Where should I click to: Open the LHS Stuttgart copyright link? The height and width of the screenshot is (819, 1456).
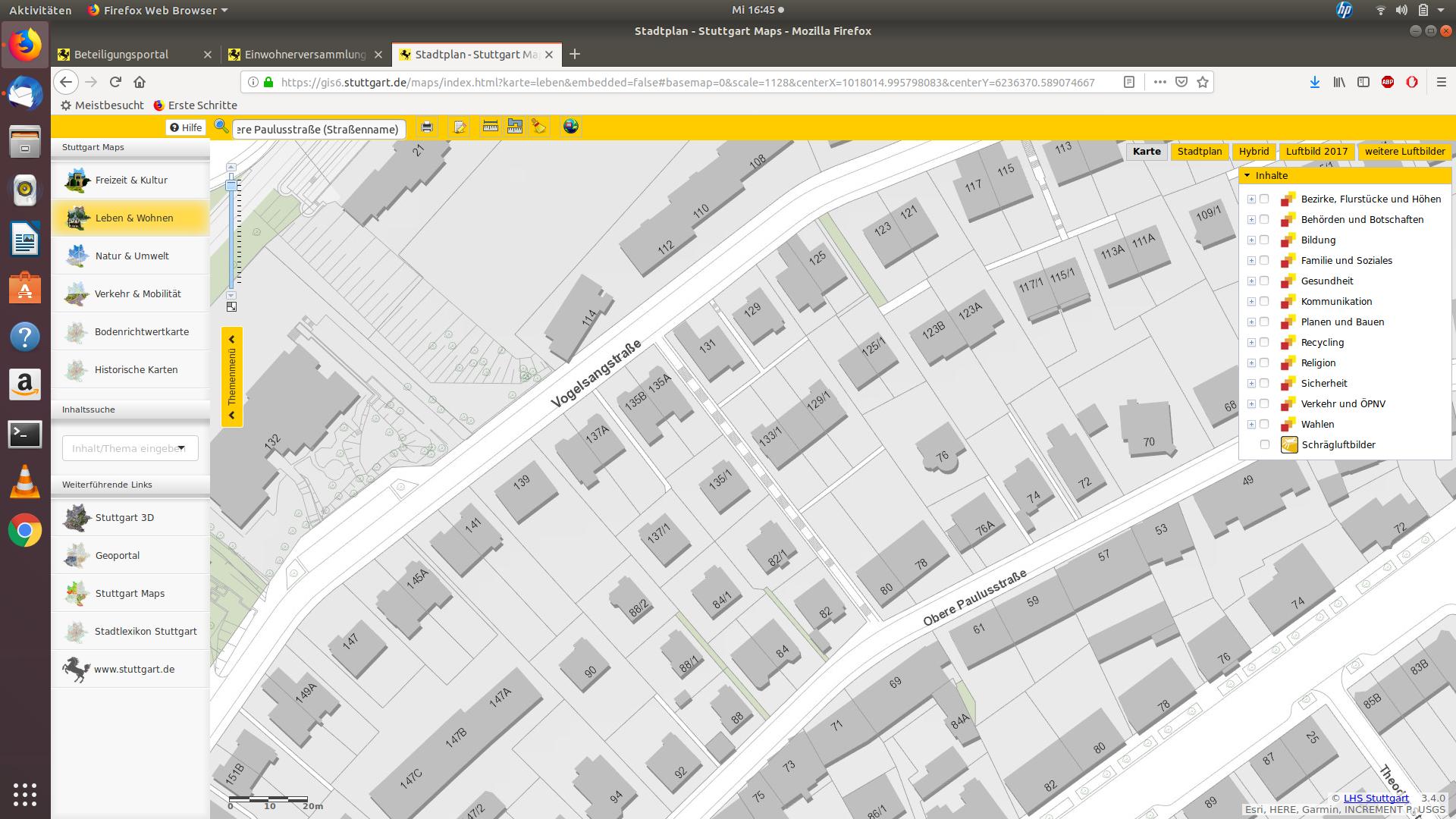point(1376,798)
